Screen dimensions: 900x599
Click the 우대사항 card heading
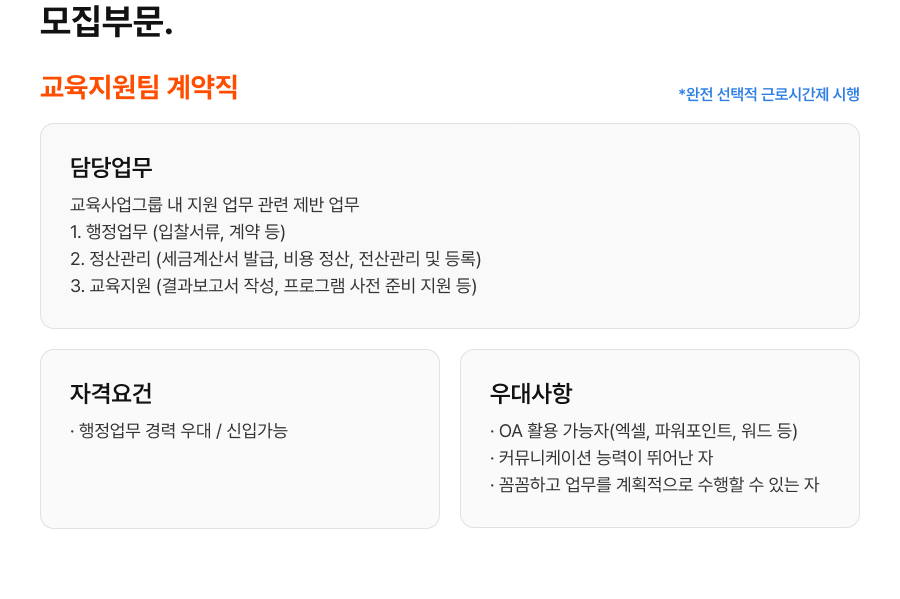531,393
